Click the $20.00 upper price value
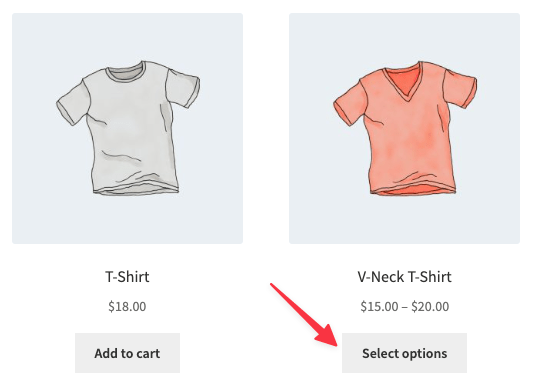 click(430, 306)
